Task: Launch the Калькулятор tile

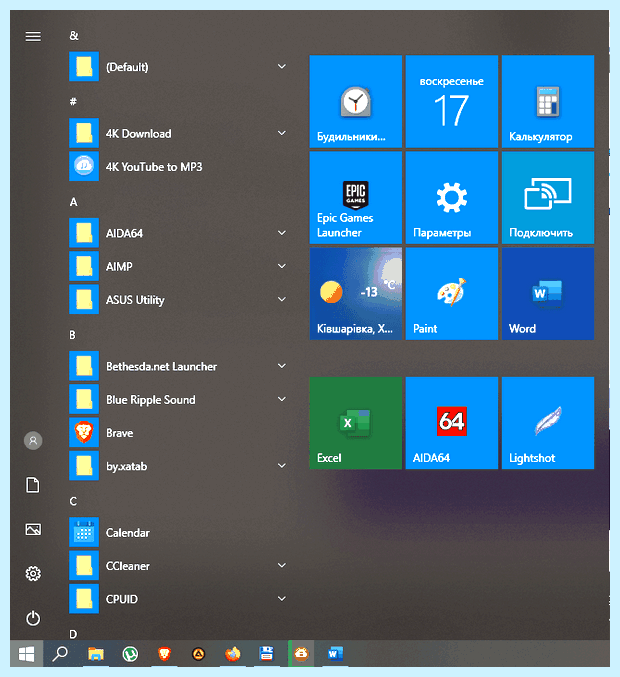Action: pyautogui.click(x=547, y=101)
